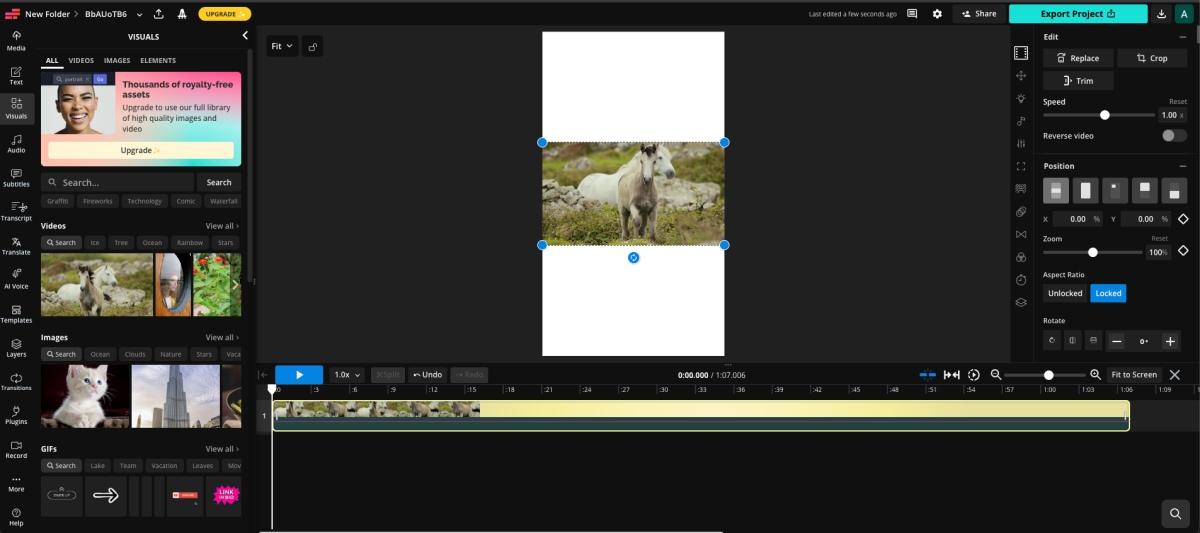Select the first position layout preset
The height and width of the screenshot is (533, 1200).
(x=1056, y=190)
